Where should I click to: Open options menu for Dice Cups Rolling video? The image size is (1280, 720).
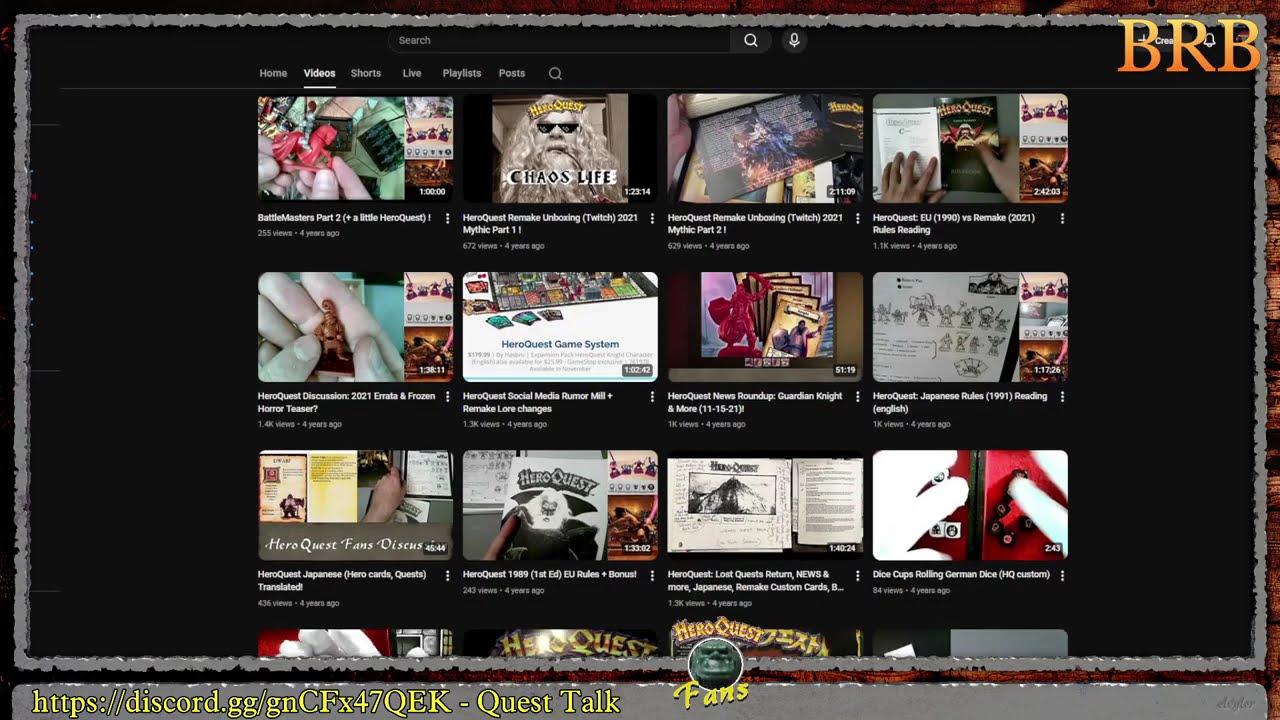pyautogui.click(x=1062, y=576)
